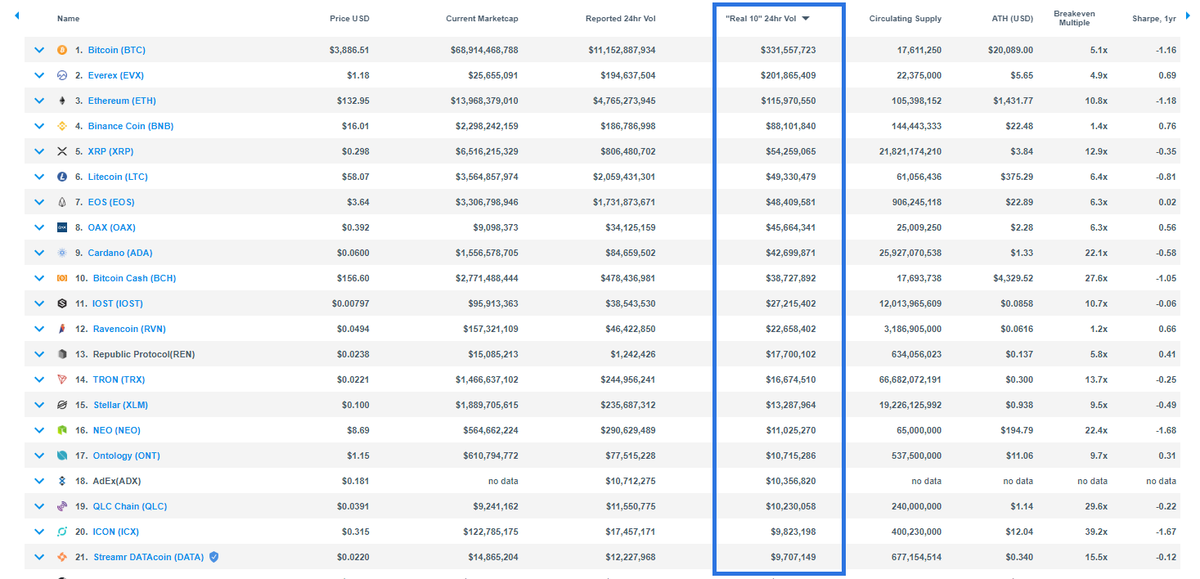
Task: Click the Bitcoin Cash icon
Action: (x=62, y=278)
